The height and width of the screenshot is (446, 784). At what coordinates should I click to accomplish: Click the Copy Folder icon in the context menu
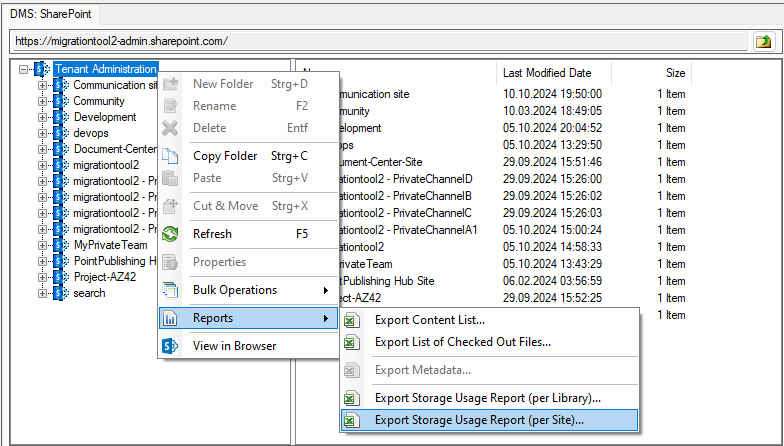coord(170,156)
